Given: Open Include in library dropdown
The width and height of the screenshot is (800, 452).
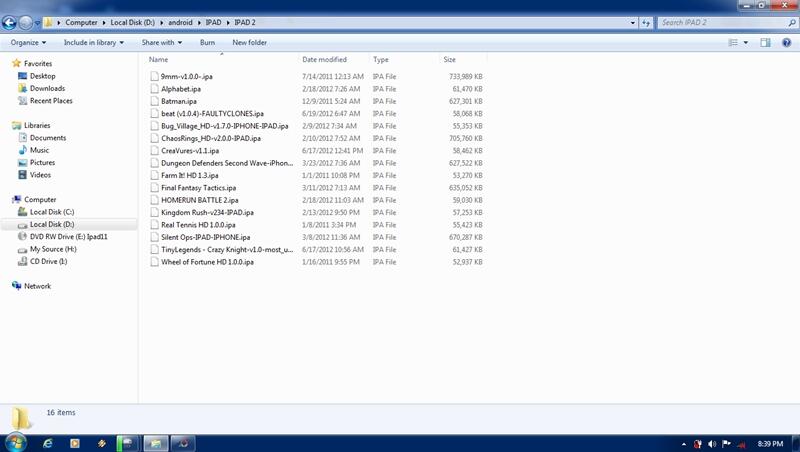Looking at the screenshot, I should coord(93,42).
